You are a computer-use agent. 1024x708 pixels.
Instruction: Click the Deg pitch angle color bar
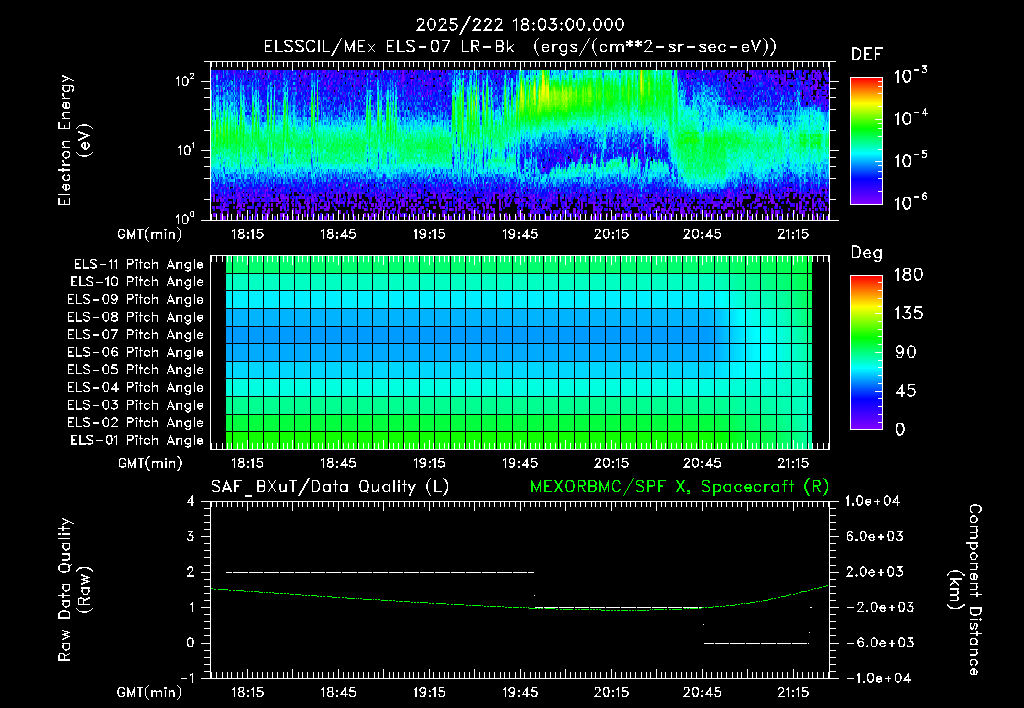tap(866, 352)
